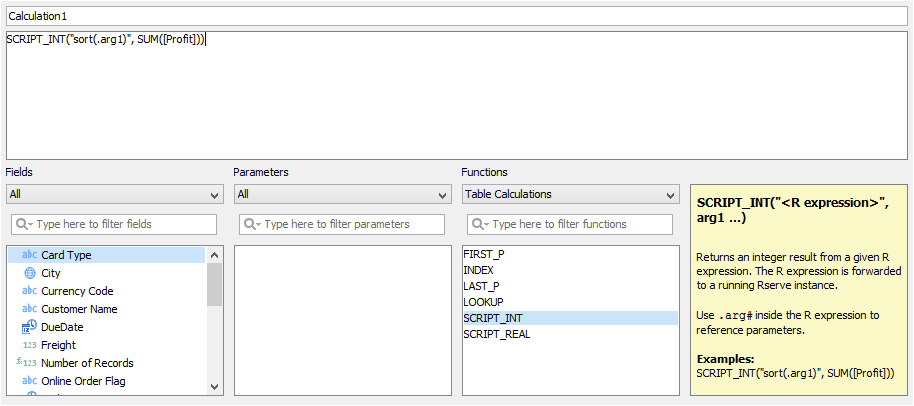Click the abc icon beside Online Order Flag
The image size is (914, 406).
(x=29, y=381)
